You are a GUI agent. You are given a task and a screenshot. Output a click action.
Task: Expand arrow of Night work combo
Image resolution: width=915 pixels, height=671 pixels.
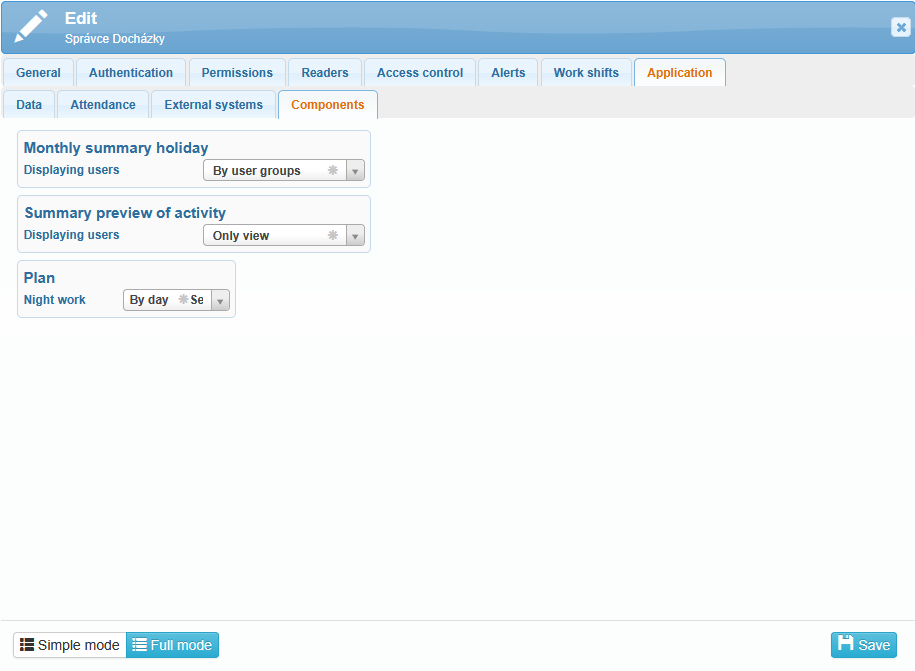click(220, 300)
